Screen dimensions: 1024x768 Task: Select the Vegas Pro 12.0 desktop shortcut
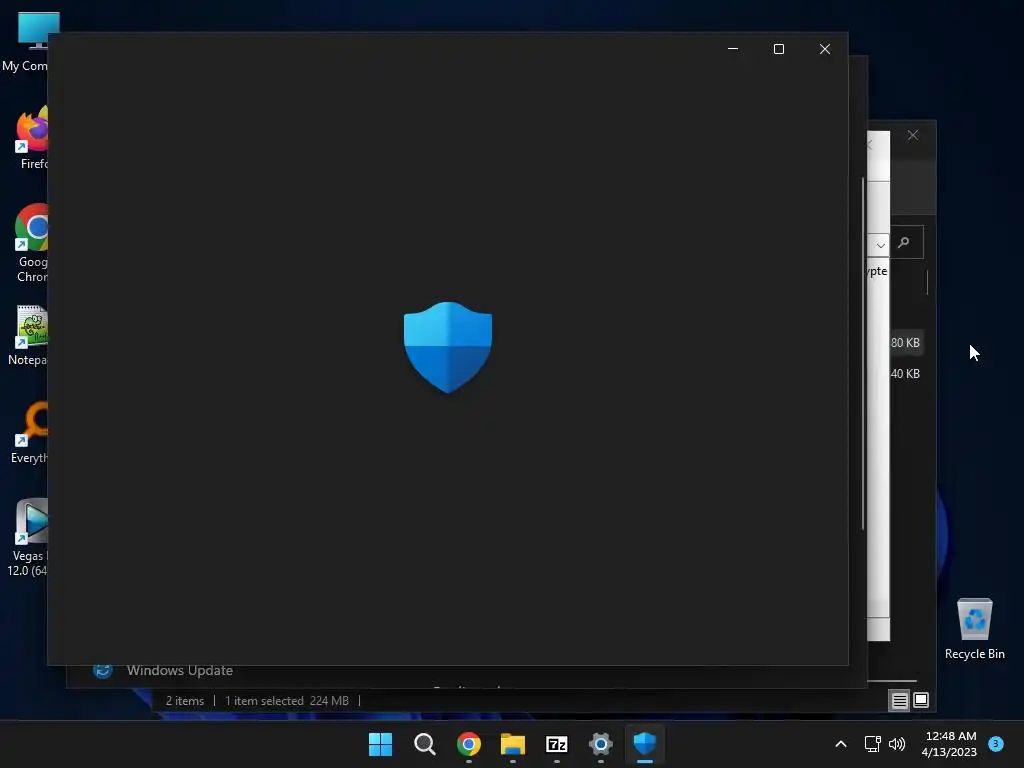click(29, 537)
